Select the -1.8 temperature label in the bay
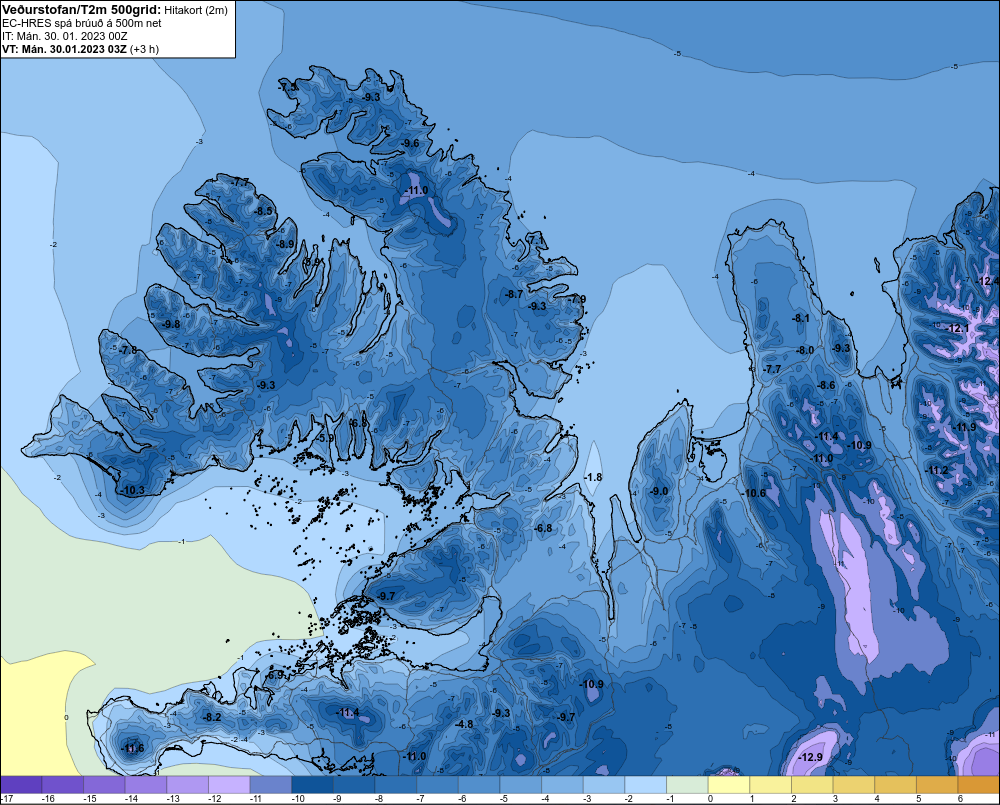 (593, 477)
